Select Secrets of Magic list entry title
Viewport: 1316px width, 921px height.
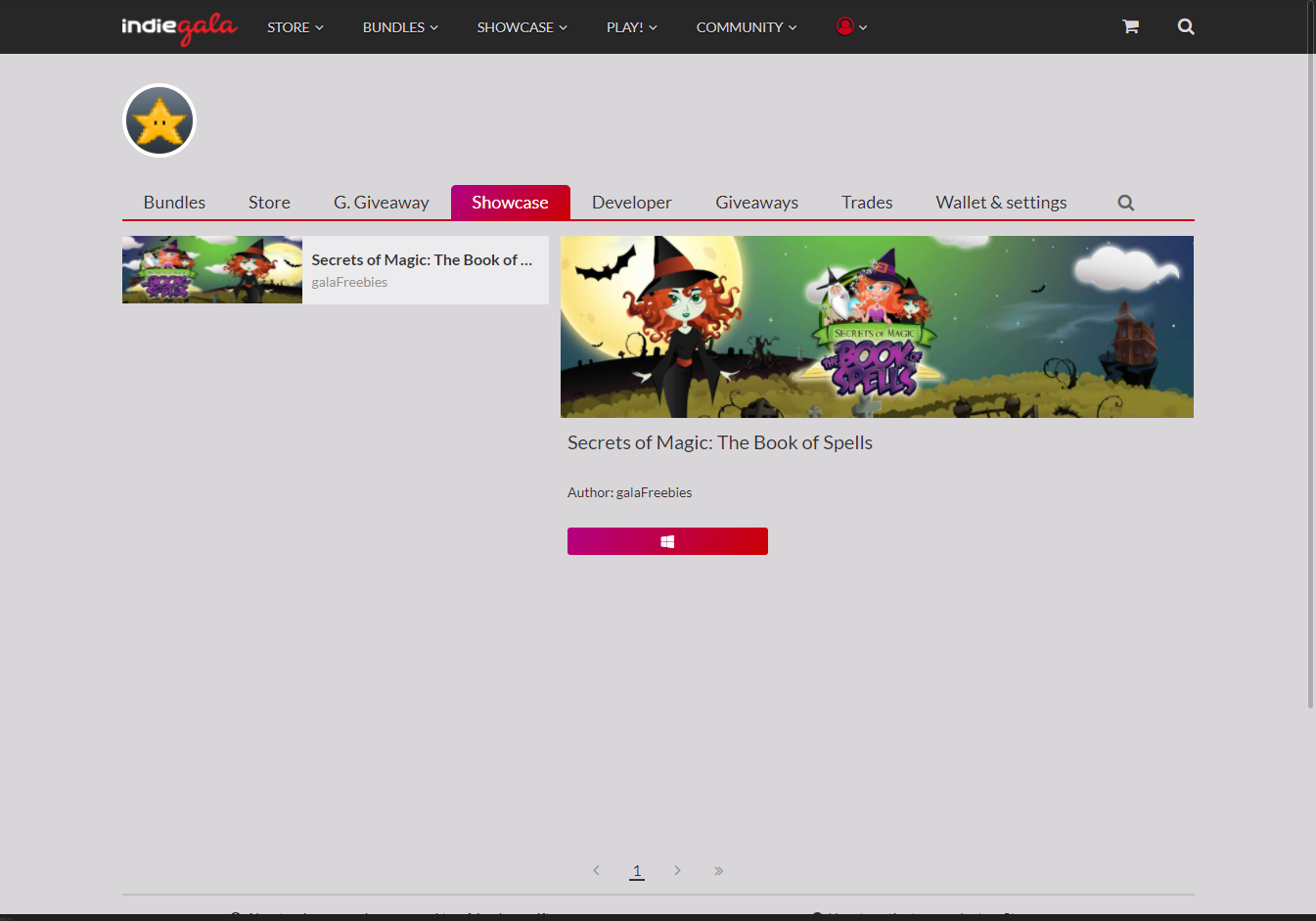(422, 259)
